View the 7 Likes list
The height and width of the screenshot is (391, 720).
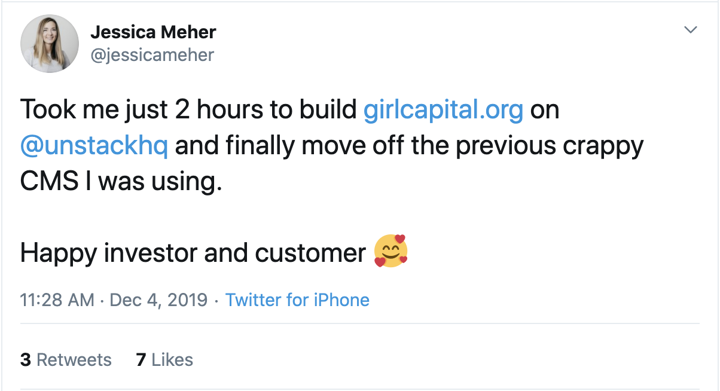(x=164, y=360)
